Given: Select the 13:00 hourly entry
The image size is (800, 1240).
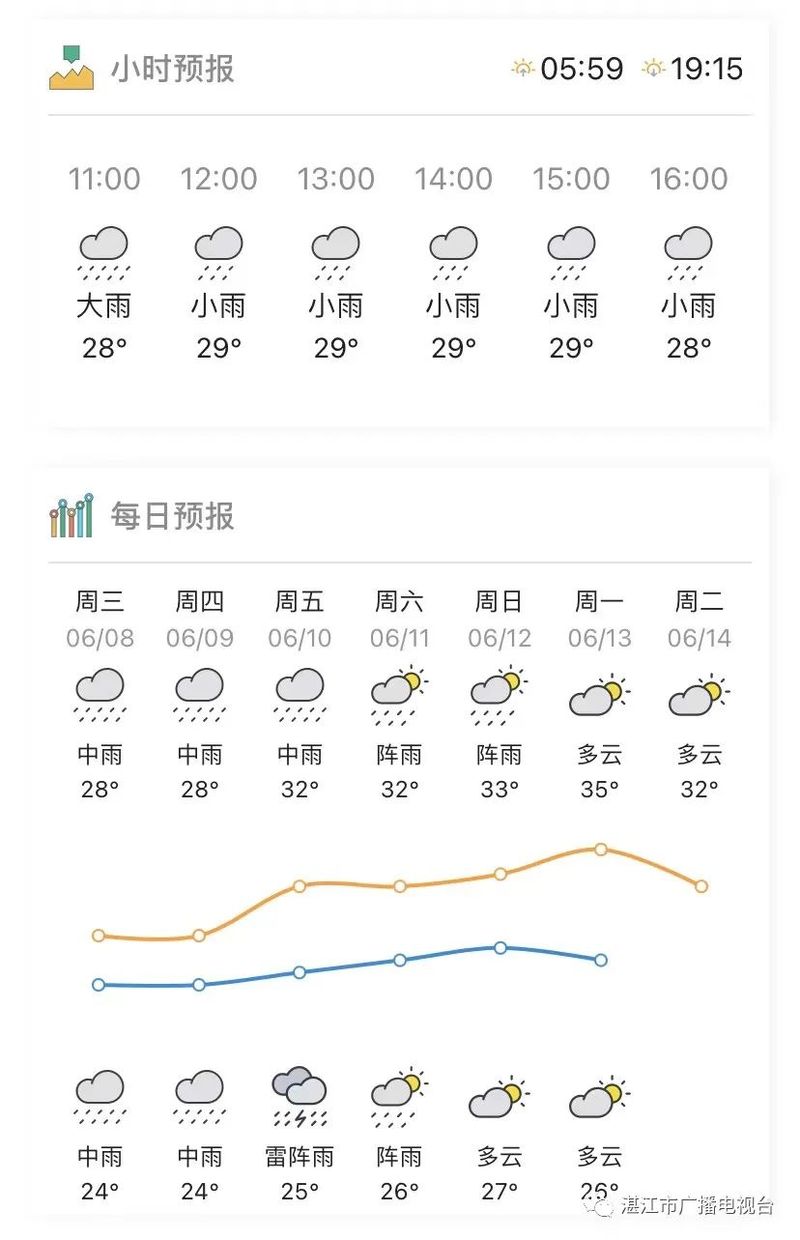Looking at the screenshot, I should pos(336,262).
